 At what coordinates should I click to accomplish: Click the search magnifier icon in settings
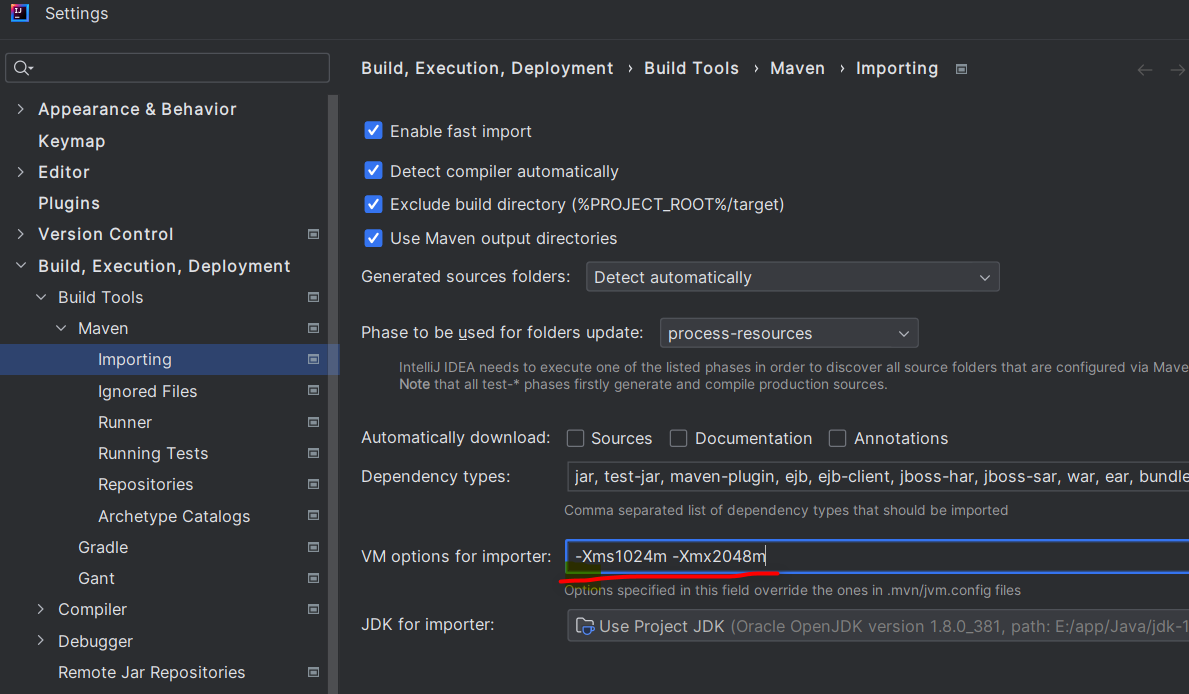tap(22, 68)
